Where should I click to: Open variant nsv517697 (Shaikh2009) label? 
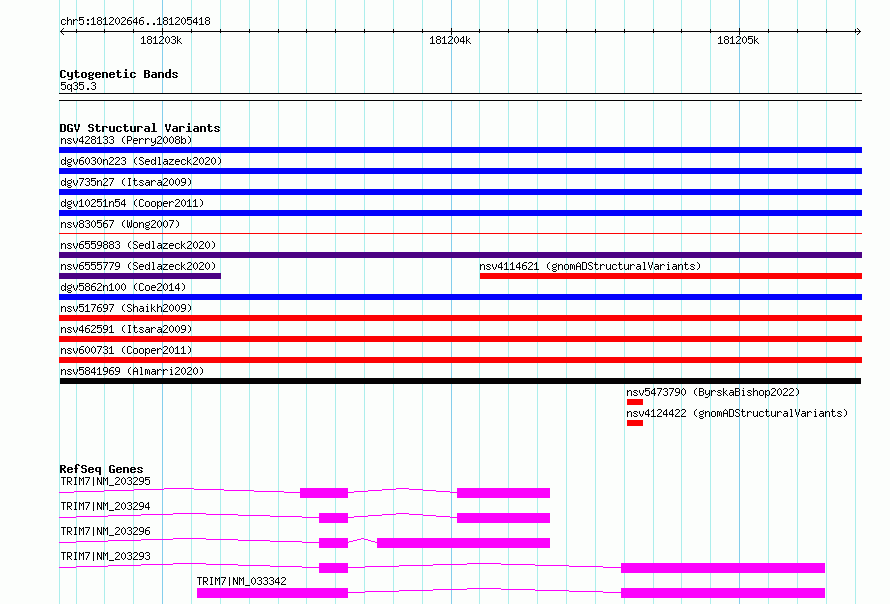point(126,308)
